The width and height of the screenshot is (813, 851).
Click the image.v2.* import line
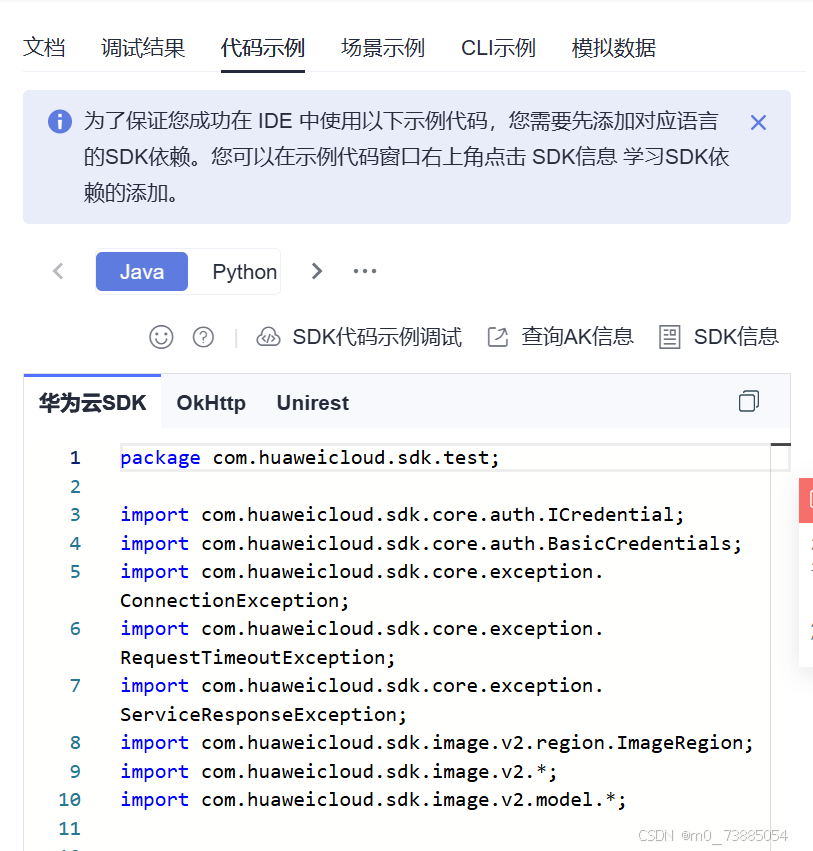pos(339,772)
